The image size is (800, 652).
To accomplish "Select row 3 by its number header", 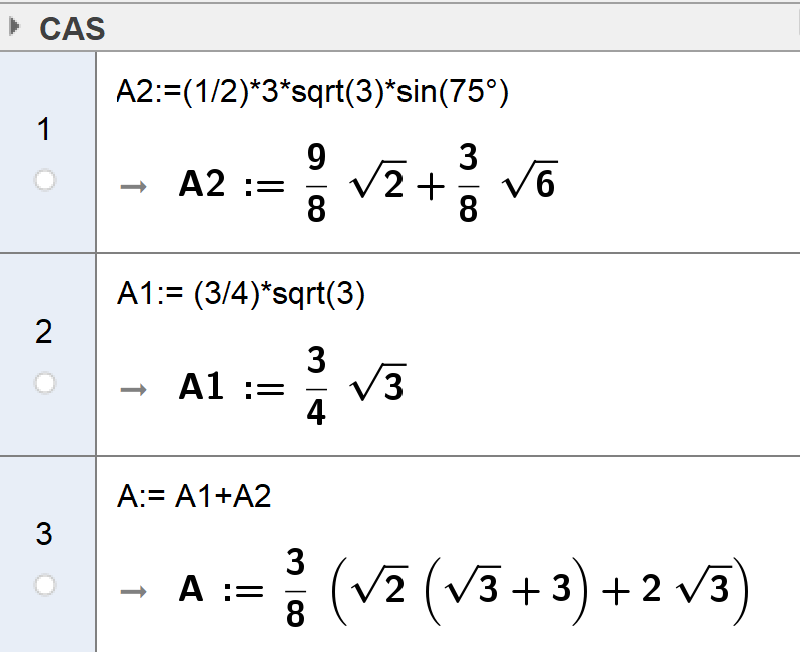I will tap(43, 535).
